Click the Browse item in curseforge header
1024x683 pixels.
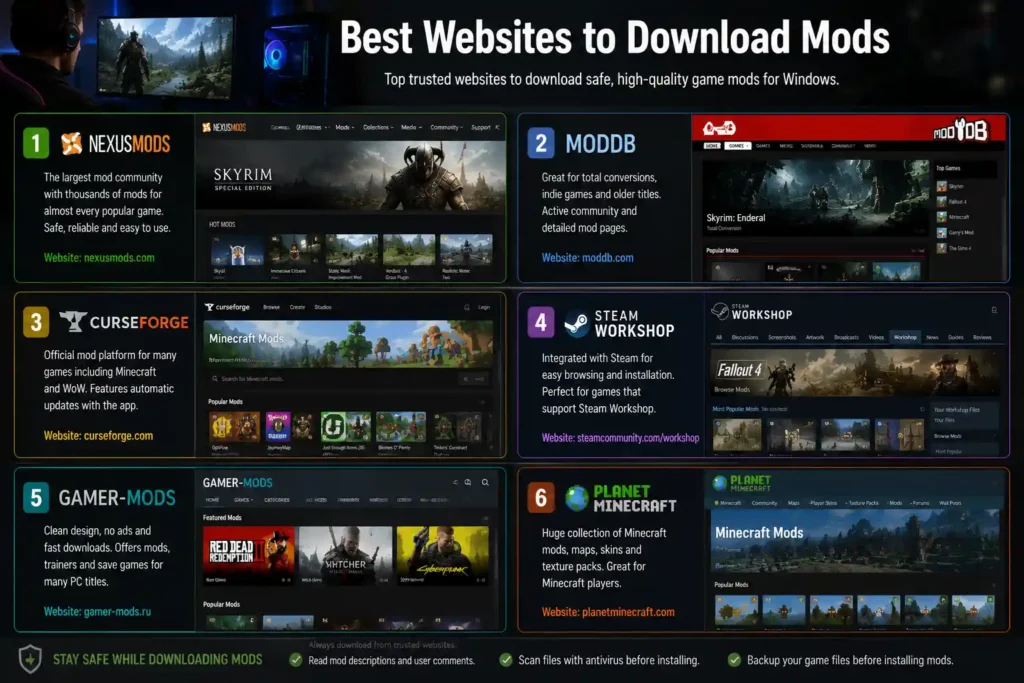point(271,307)
